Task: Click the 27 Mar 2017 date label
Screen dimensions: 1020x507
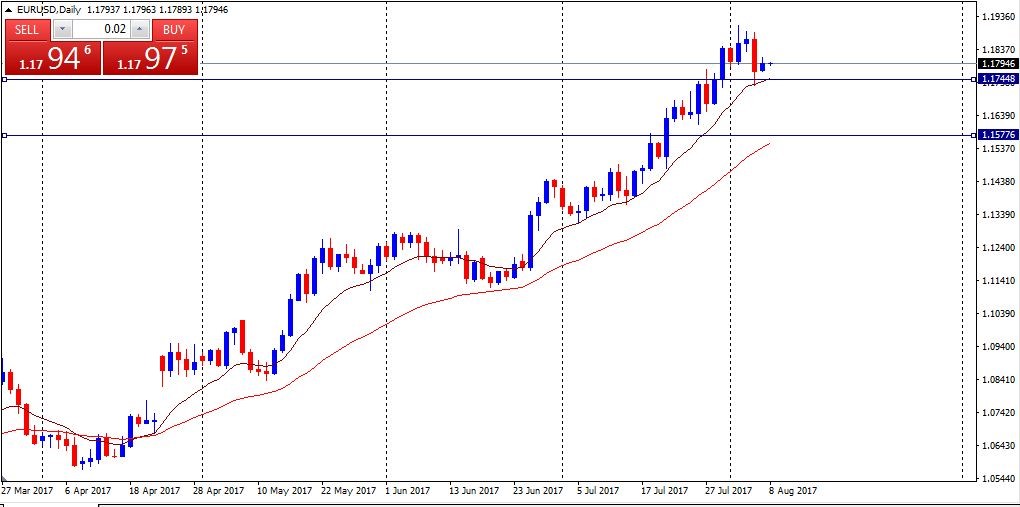Action: (x=27, y=491)
